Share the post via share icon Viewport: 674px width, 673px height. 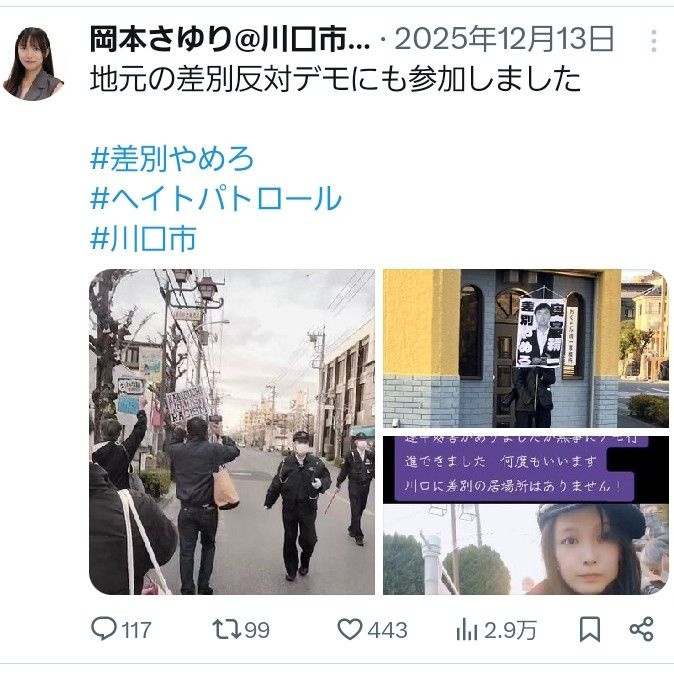click(x=641, y=629)
